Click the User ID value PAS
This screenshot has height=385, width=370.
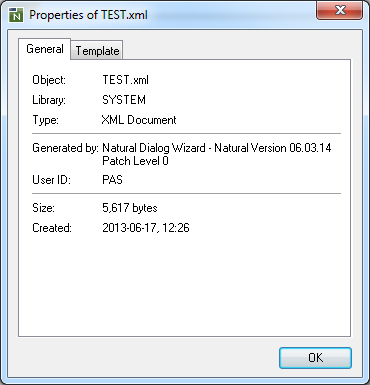coord(112,180)
